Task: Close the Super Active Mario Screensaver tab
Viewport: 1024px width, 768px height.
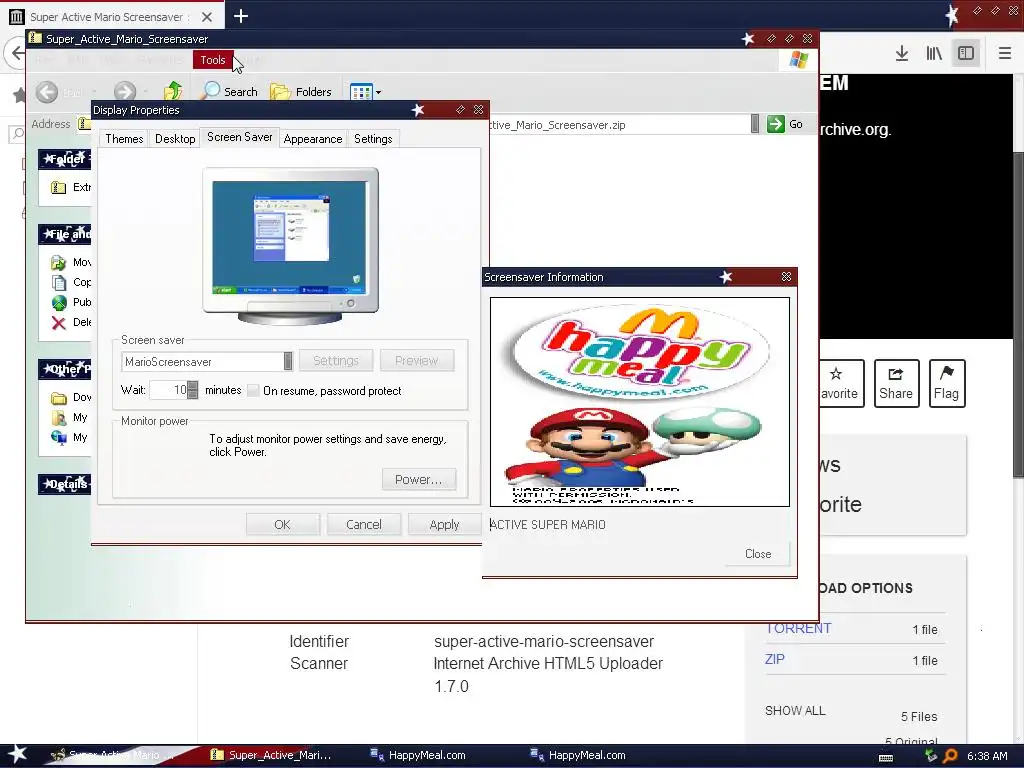Action: click(206, 17)
